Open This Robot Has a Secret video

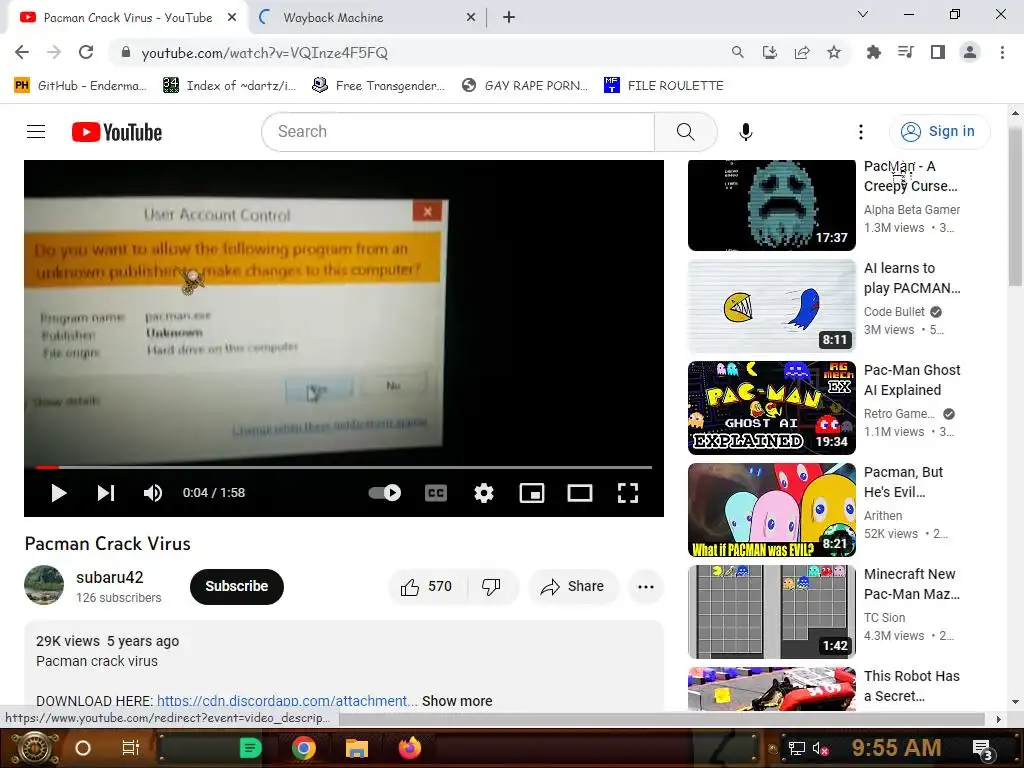(772, 688)
